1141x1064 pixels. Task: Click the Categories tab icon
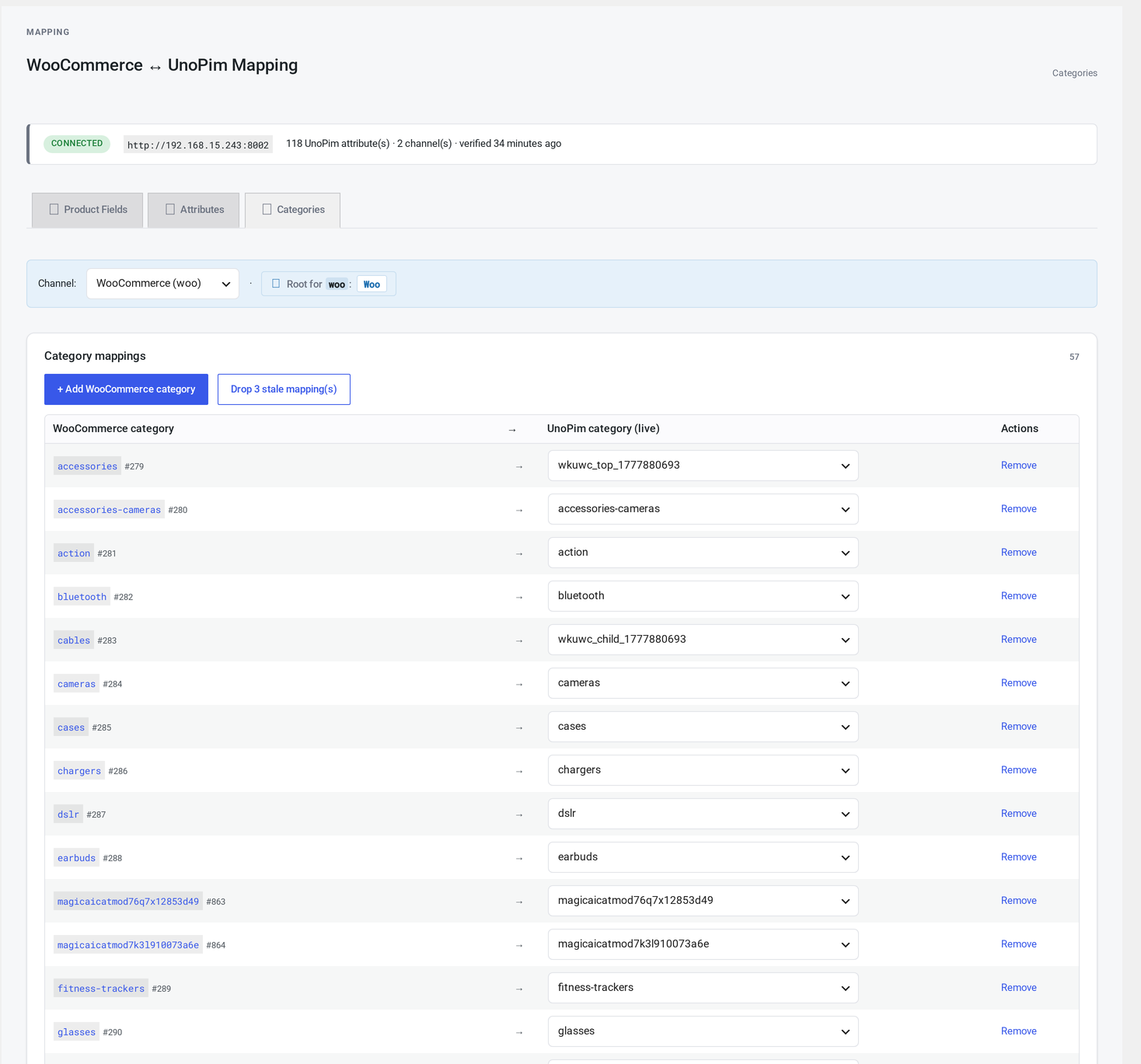click(267, 209)
